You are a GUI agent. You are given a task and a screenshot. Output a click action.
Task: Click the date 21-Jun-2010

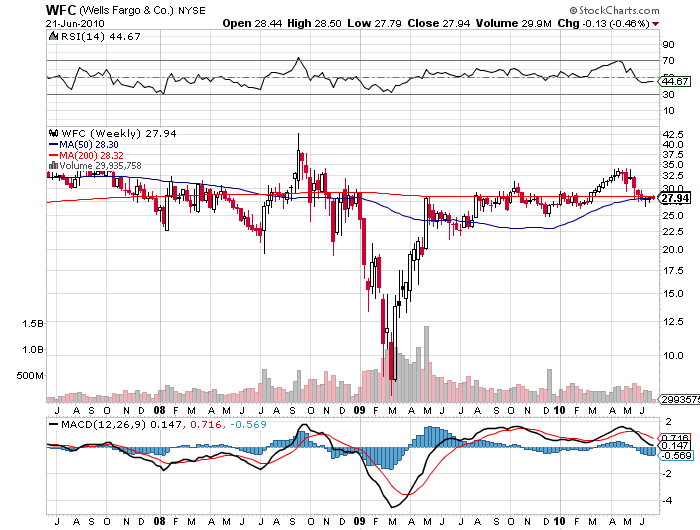tap(75, 24)
